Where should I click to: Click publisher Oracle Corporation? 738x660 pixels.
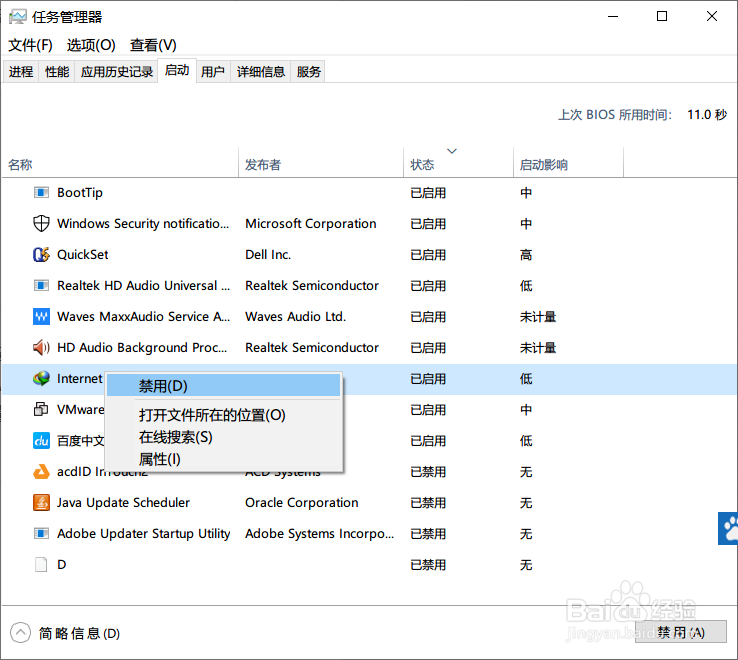[x=302, y=503]
